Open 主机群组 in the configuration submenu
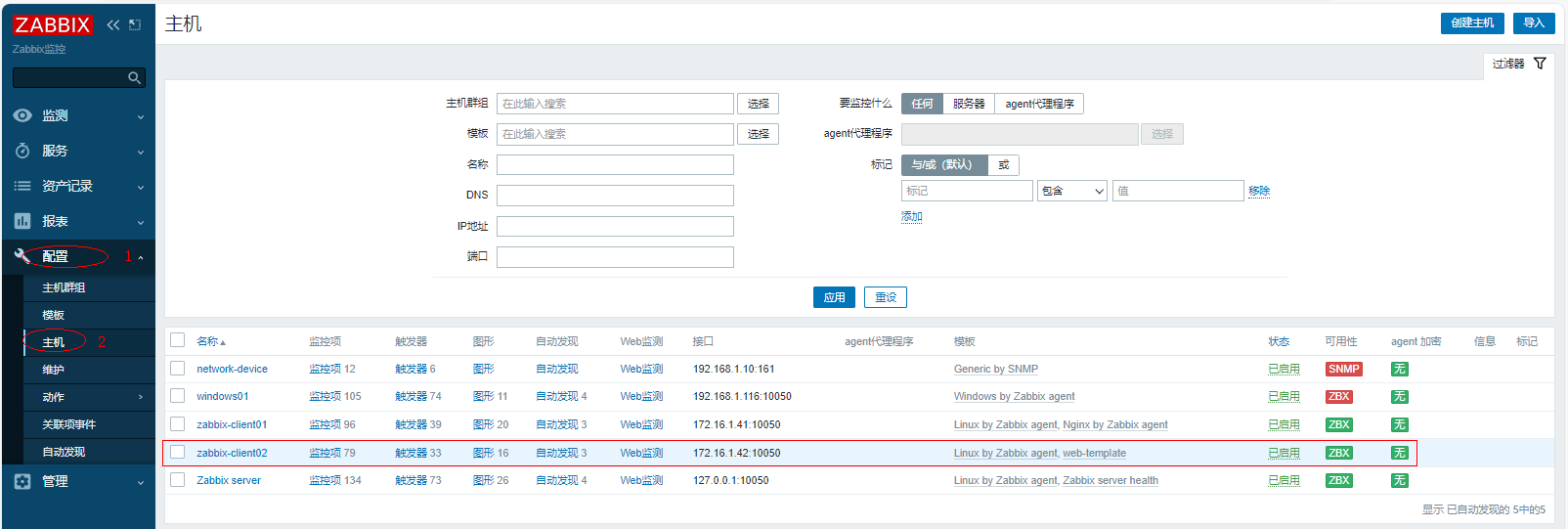The width and height of the screenshot is (1568, 529). (64, 287)
